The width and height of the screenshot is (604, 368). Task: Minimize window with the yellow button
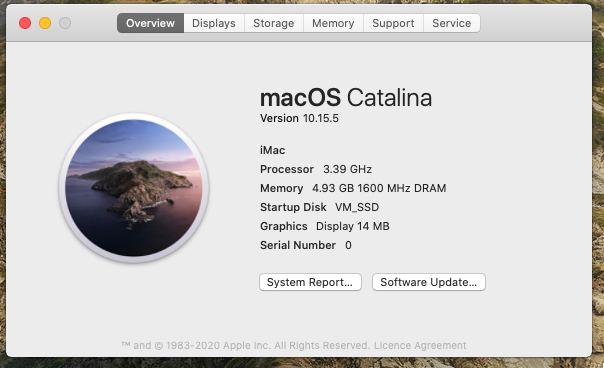pos(45,23)
